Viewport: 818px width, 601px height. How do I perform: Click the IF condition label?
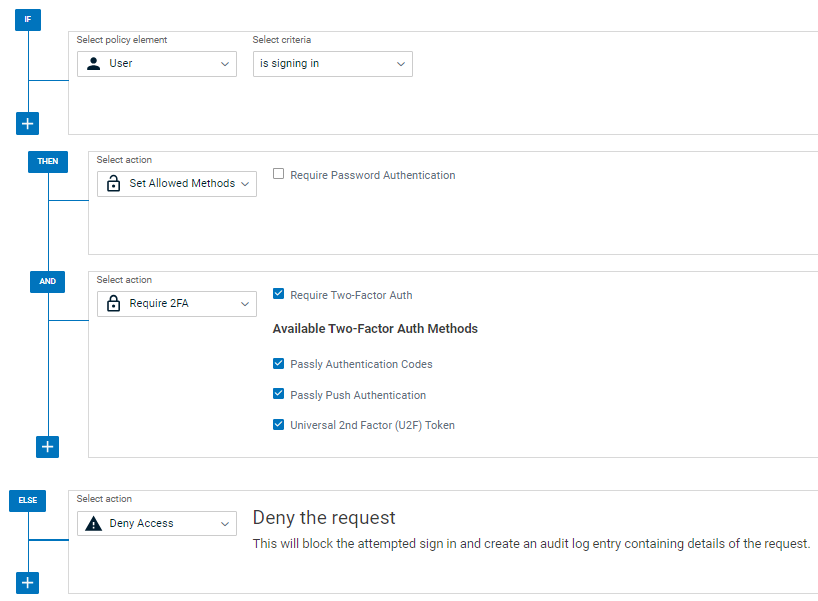coord(27,20)
